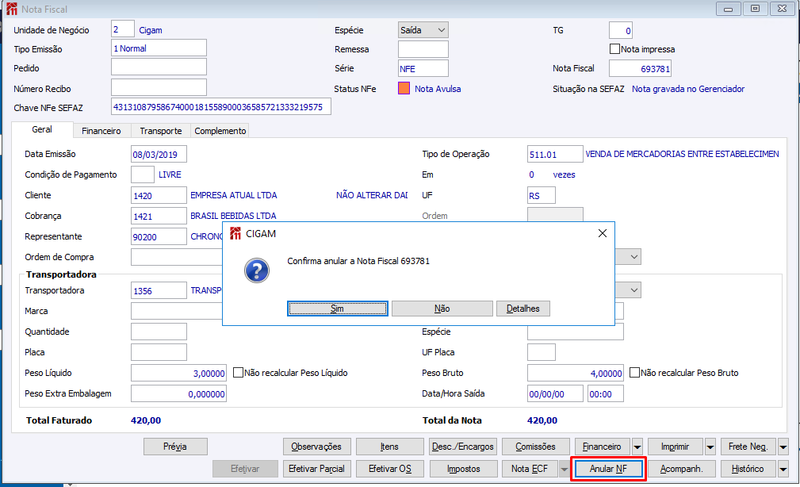
Task: Click the Pedido input field
Action: [159, 68]
